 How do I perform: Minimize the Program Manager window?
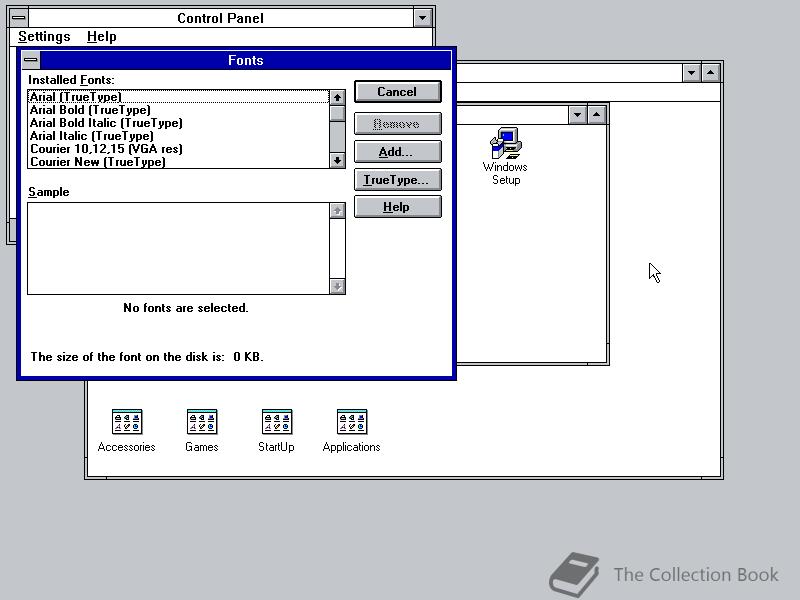[691, 73]
